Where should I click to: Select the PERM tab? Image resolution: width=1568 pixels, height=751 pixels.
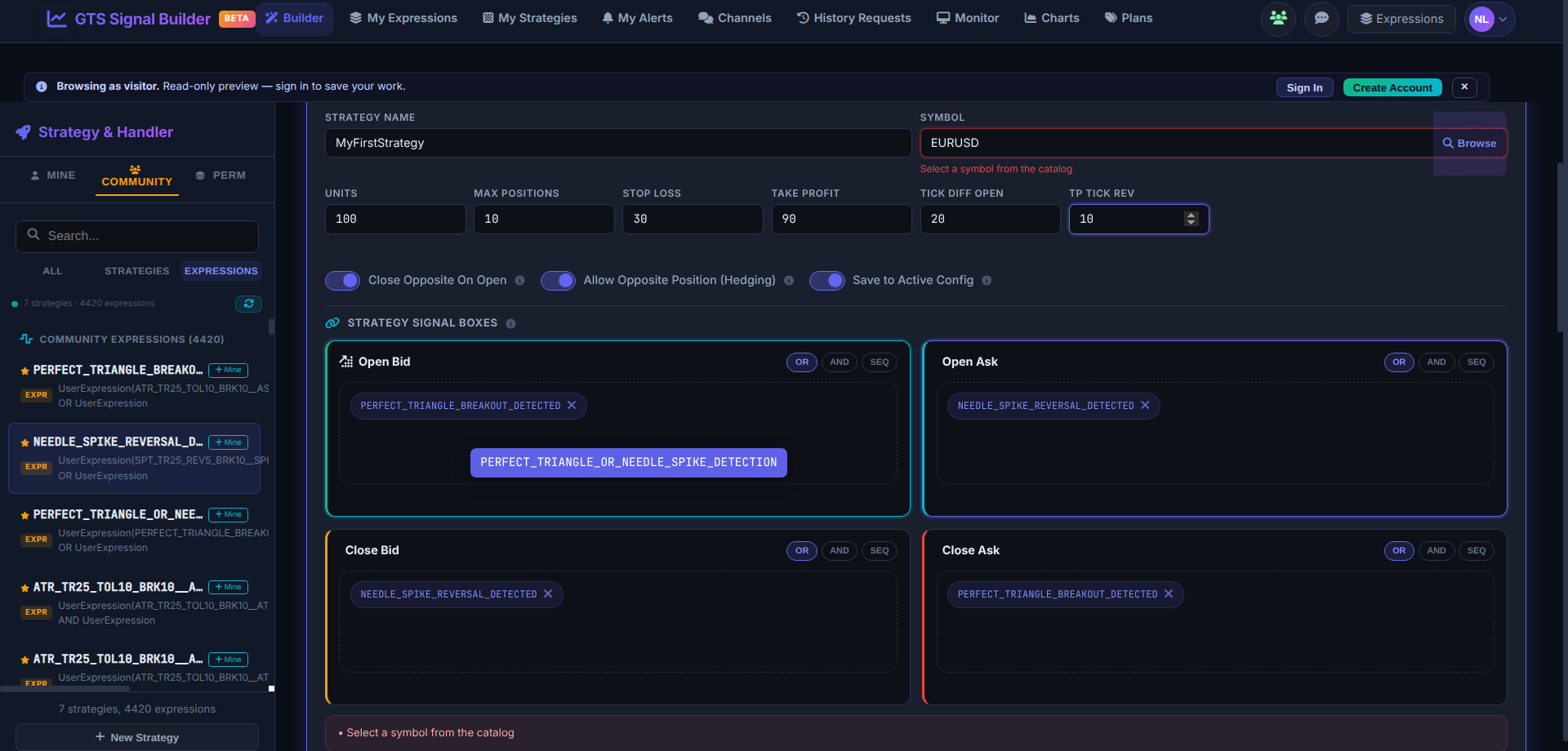click(221, 176)
